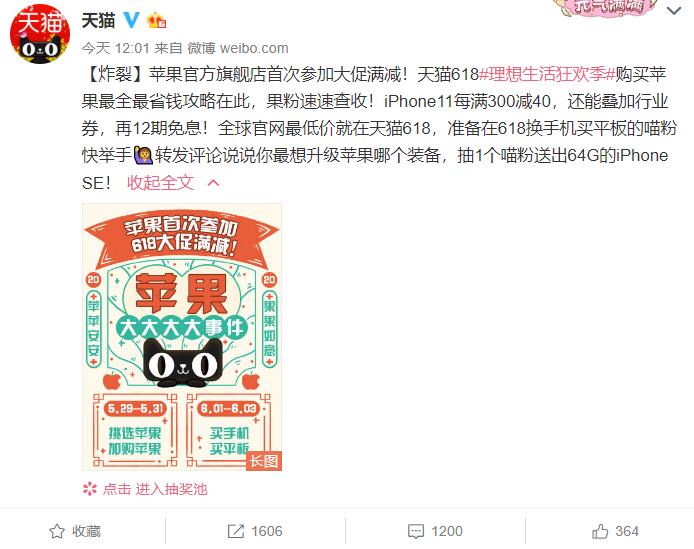Open the 天猫 profile avatar

[40, 34]
